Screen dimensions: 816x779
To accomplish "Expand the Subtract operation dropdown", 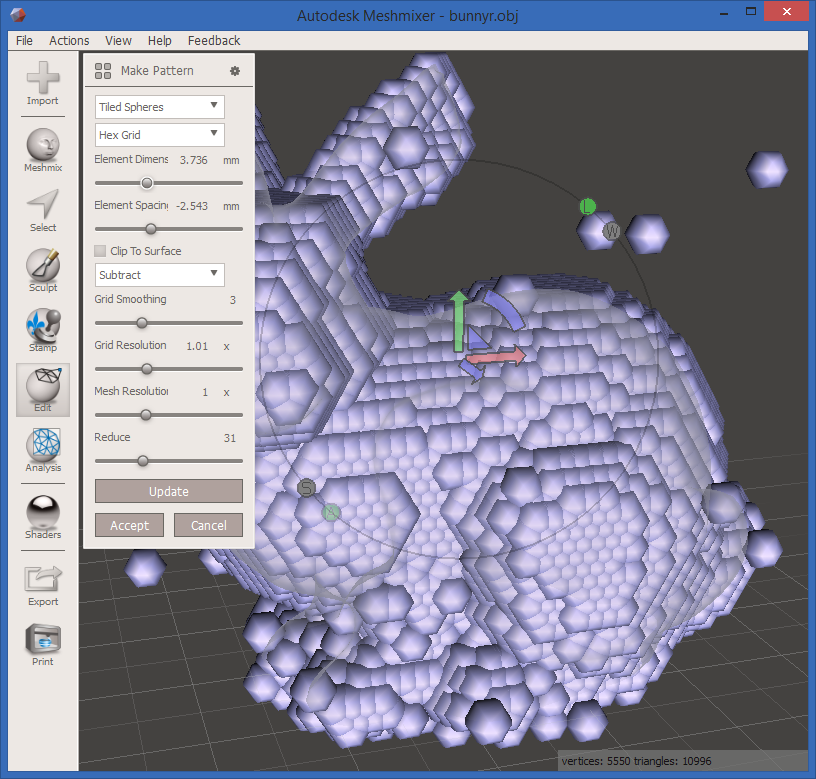I will tap(160, 275).
